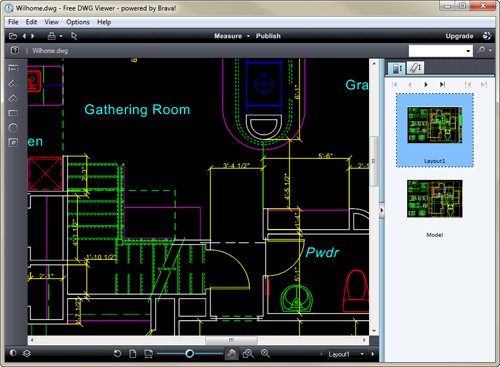
Task: Go to previous view with left arrow
Action: (24, 36)
